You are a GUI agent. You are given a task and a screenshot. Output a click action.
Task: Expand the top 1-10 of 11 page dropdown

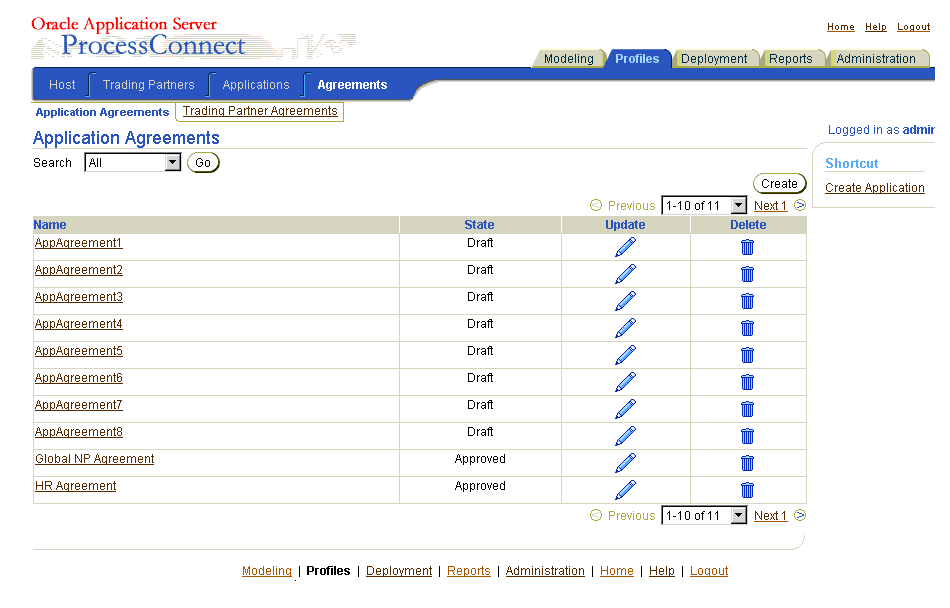704,205
